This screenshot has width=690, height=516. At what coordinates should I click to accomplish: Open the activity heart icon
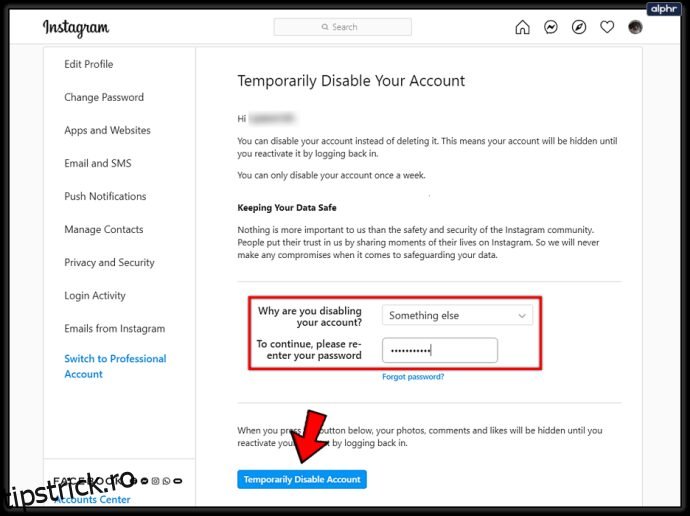tap(607, 27)
